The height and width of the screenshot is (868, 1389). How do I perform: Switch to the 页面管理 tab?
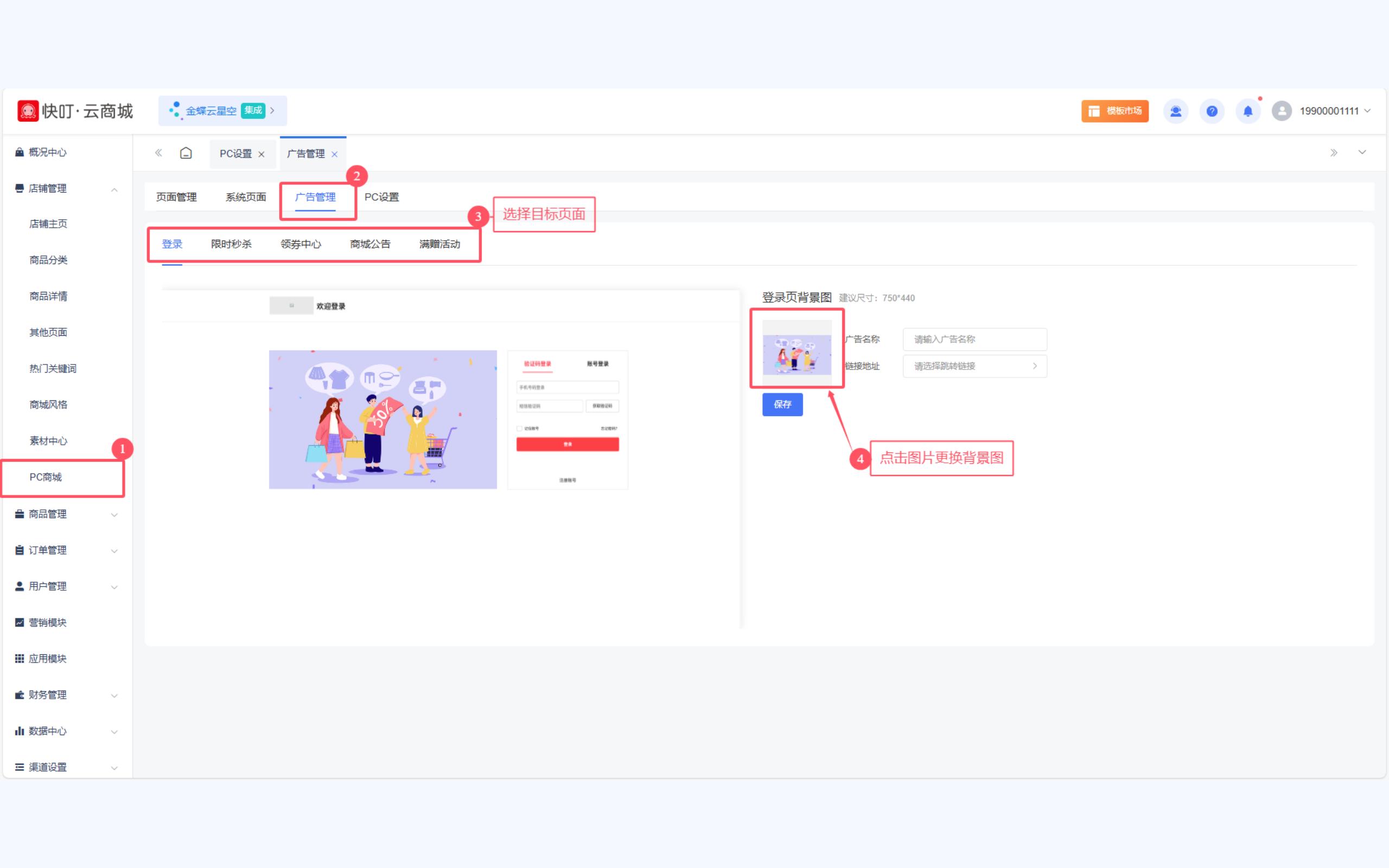[x=176, y=197]
